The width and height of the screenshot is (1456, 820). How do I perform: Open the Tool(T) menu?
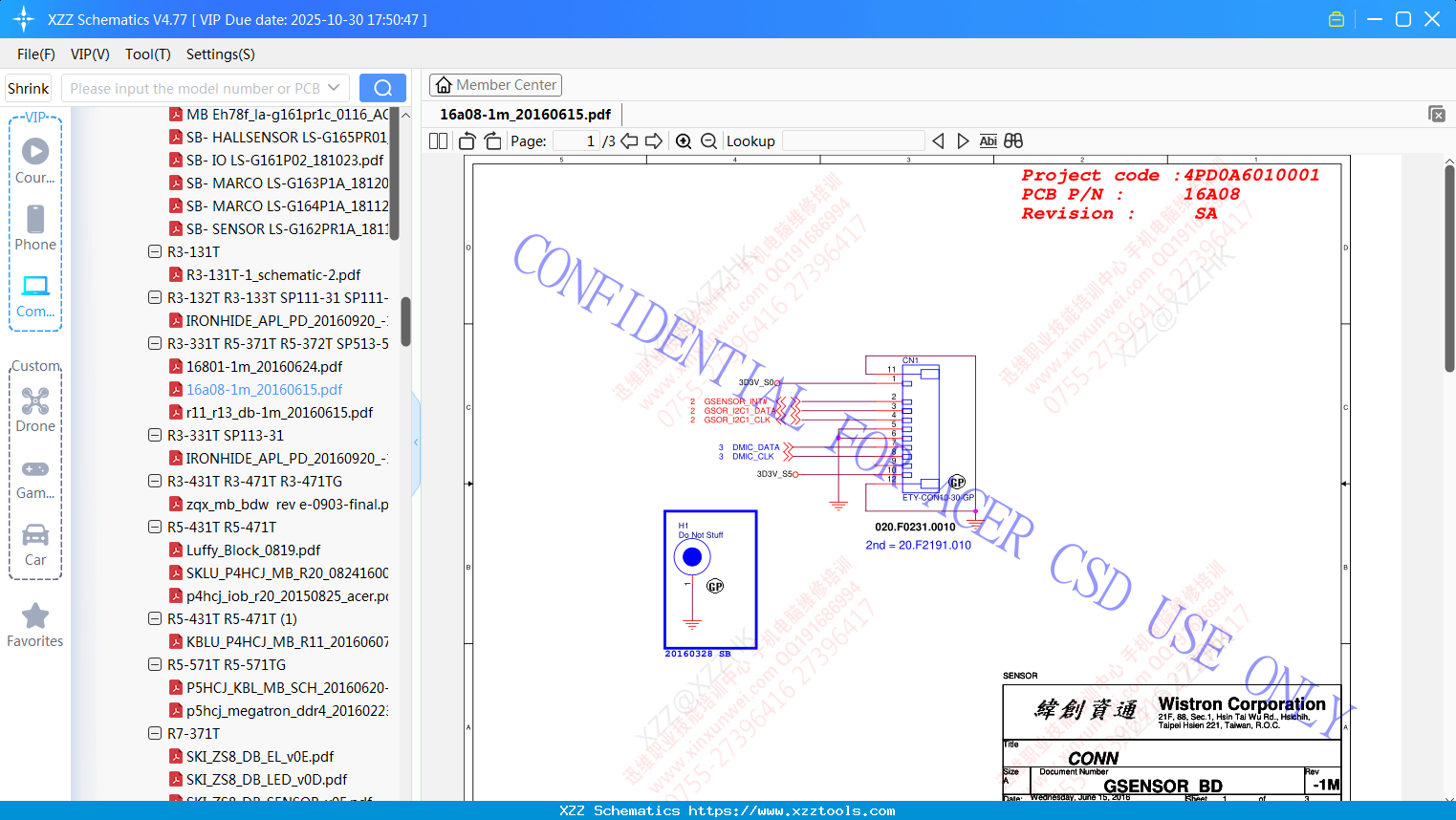(x=148, y=54)
